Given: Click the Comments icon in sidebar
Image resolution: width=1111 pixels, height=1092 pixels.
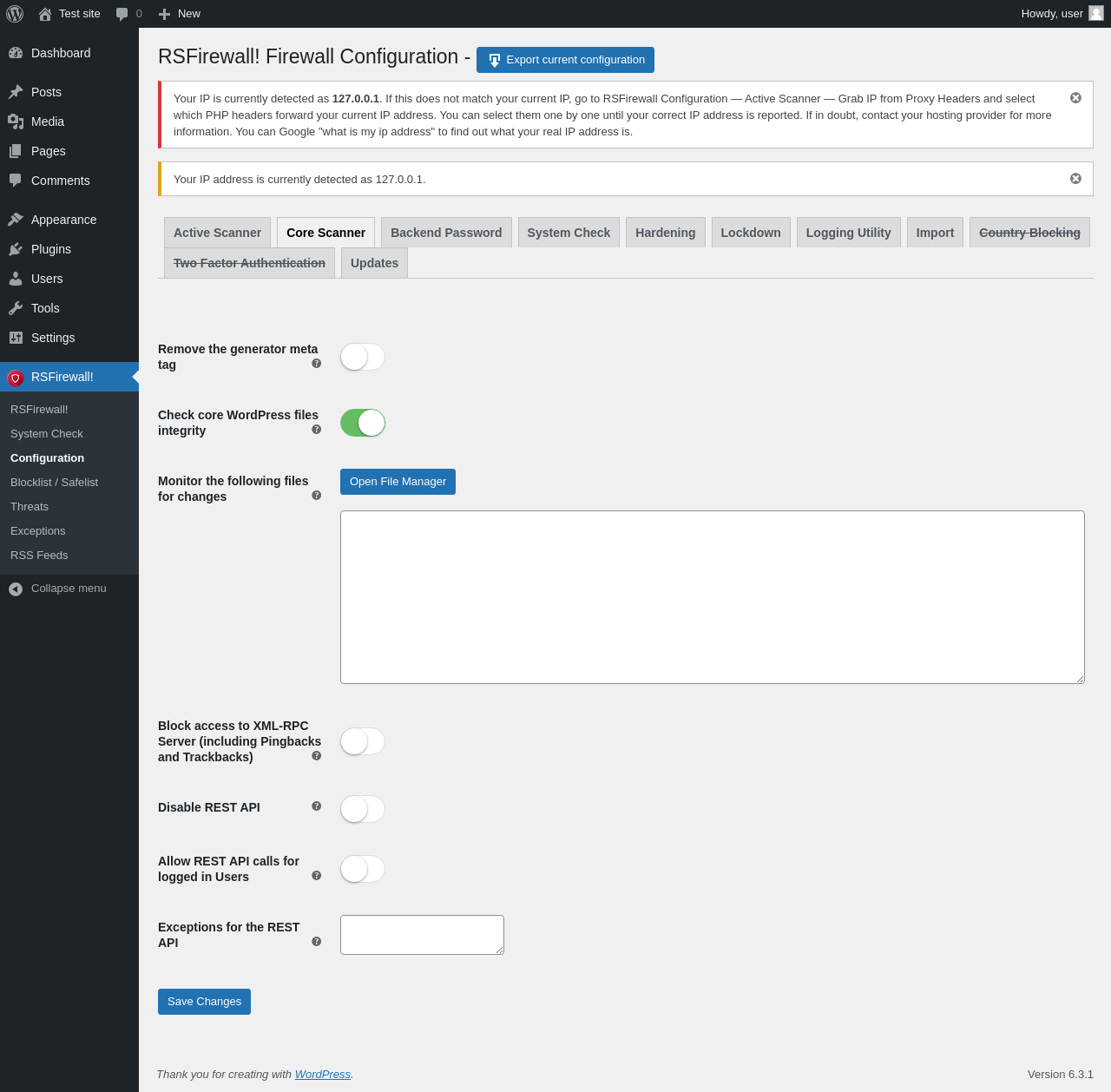Looking at the screenshot, I should [x=16, y=181].
